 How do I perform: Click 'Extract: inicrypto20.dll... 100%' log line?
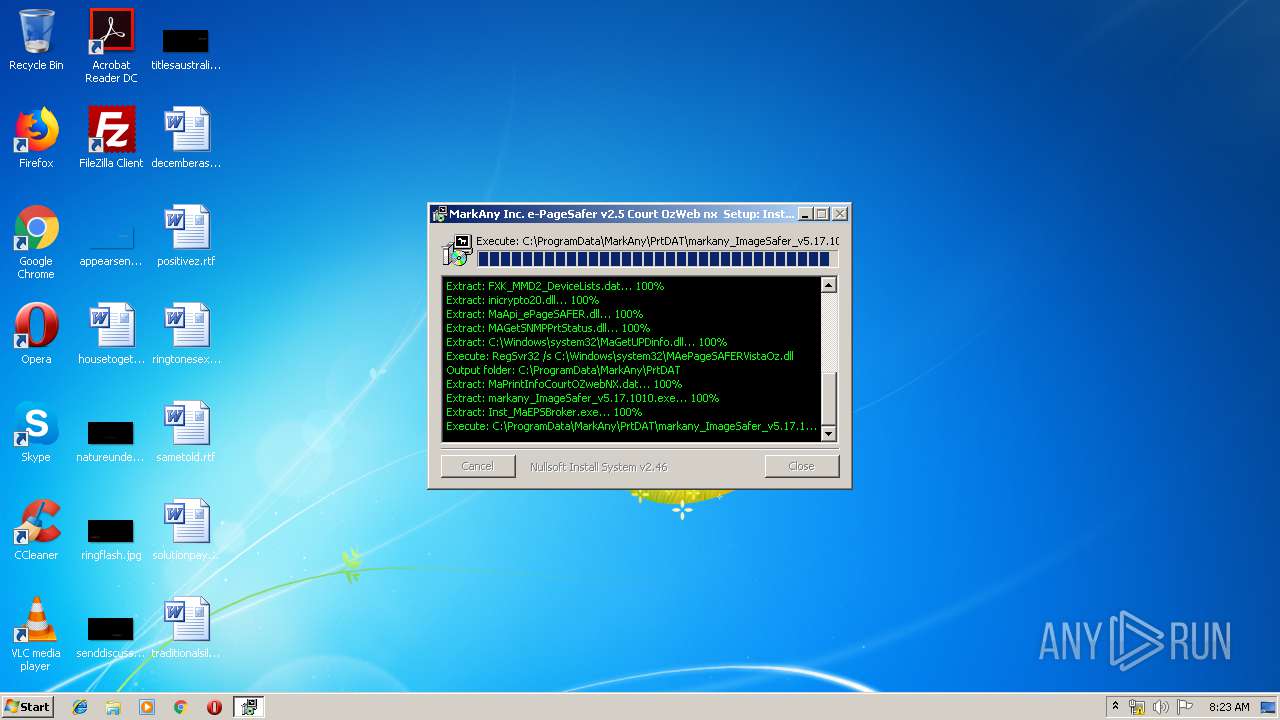tap(523, 300)
